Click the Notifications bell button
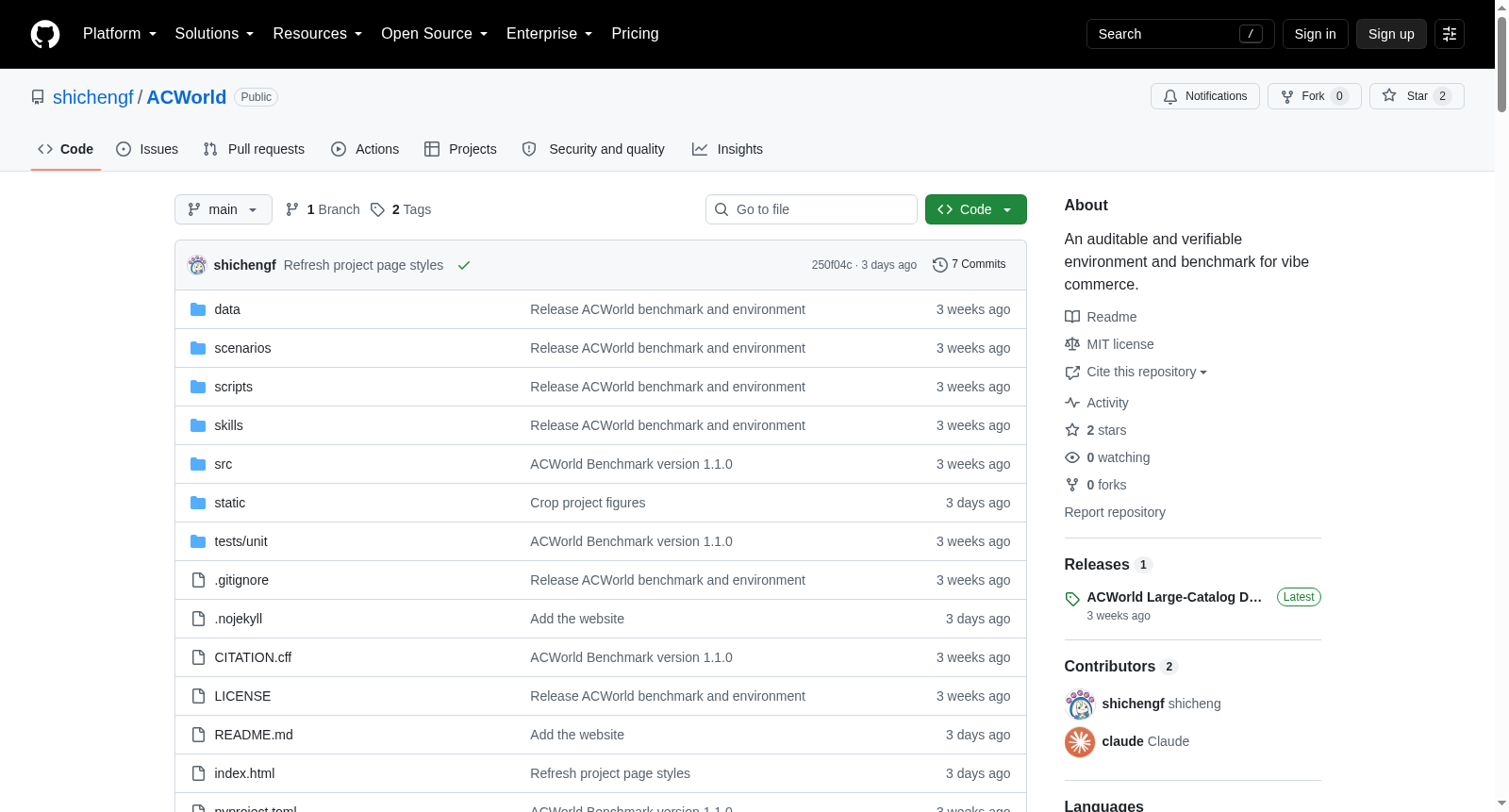 click(x=1205, y=96)
